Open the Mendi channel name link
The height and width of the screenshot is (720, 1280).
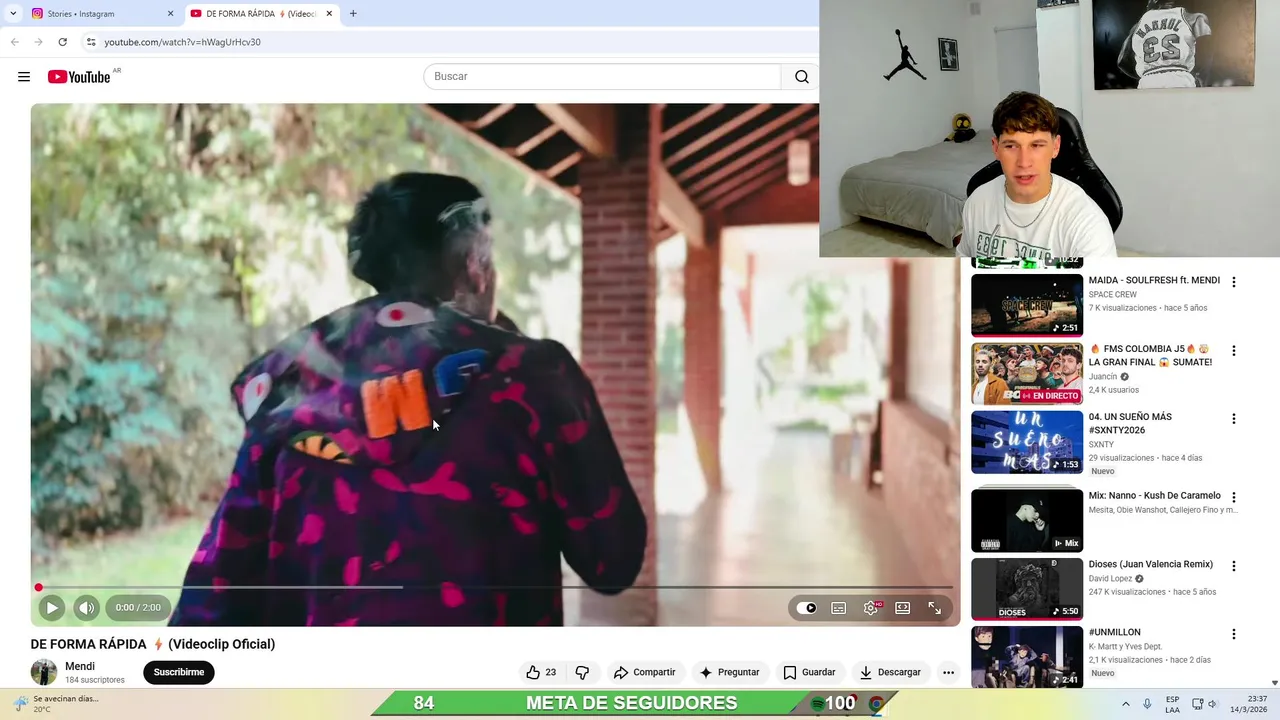click(x=80, y=666)
